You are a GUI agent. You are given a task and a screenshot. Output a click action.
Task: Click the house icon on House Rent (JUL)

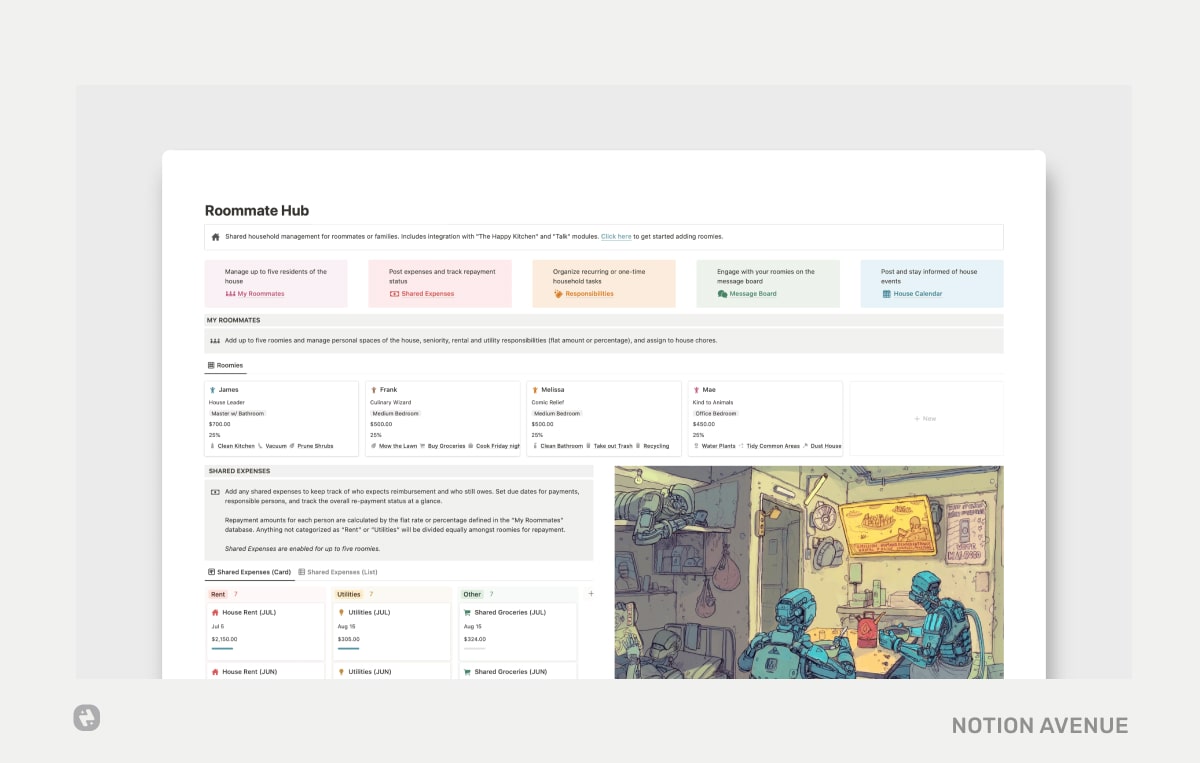pos(214,612)
